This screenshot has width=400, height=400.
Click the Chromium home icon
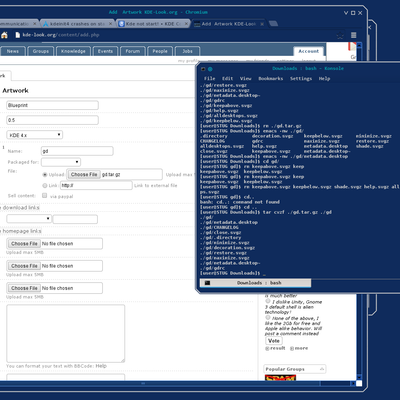4,35
